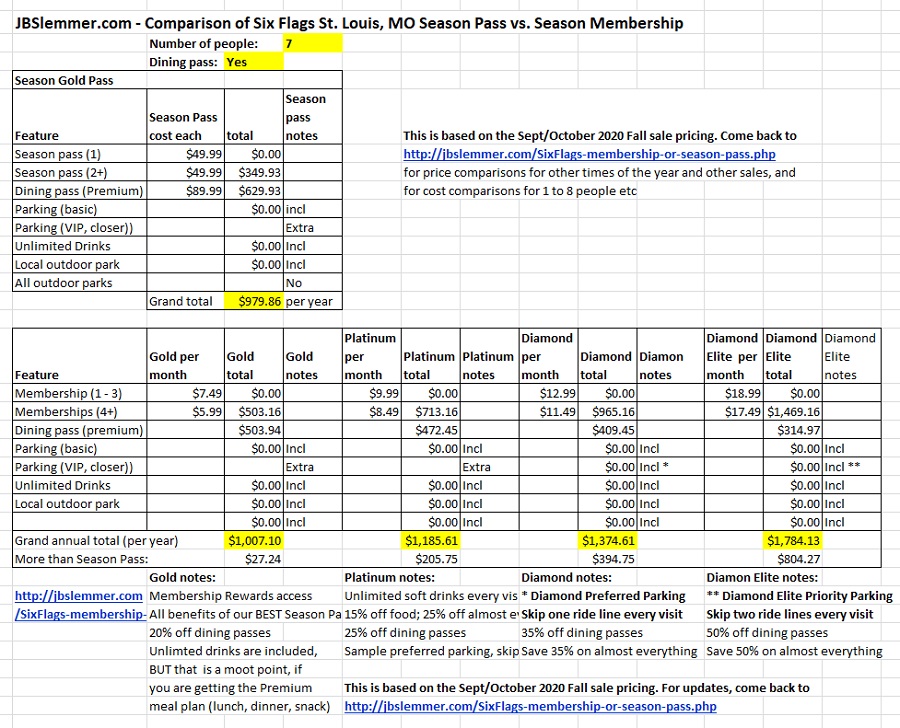Select the Dining pass (Premium) label in Season table
900x728 pixels.
(x=79, y=191)
